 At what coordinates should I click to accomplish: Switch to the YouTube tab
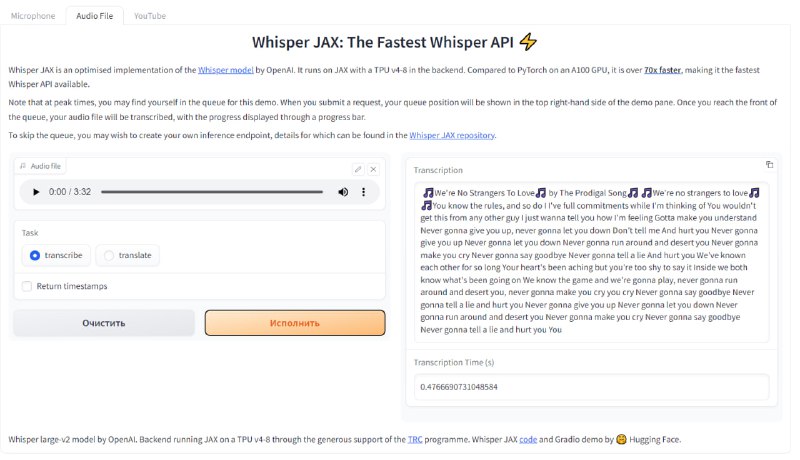tap(150, 16)
